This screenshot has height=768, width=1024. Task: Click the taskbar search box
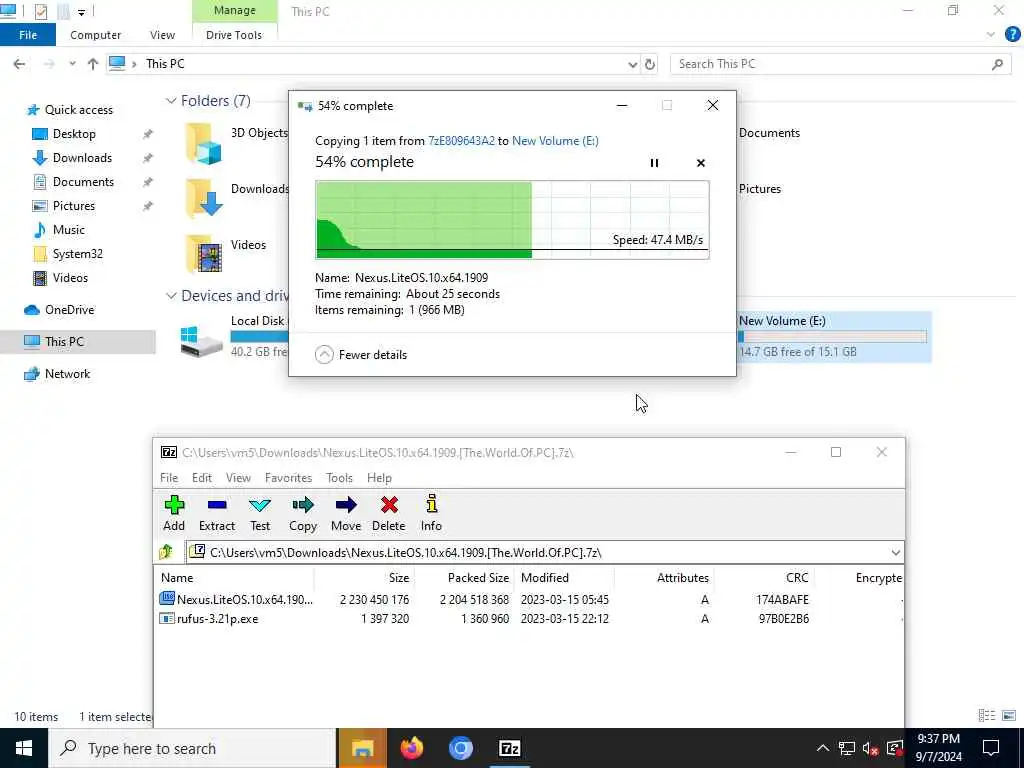(x=193, y=748)
